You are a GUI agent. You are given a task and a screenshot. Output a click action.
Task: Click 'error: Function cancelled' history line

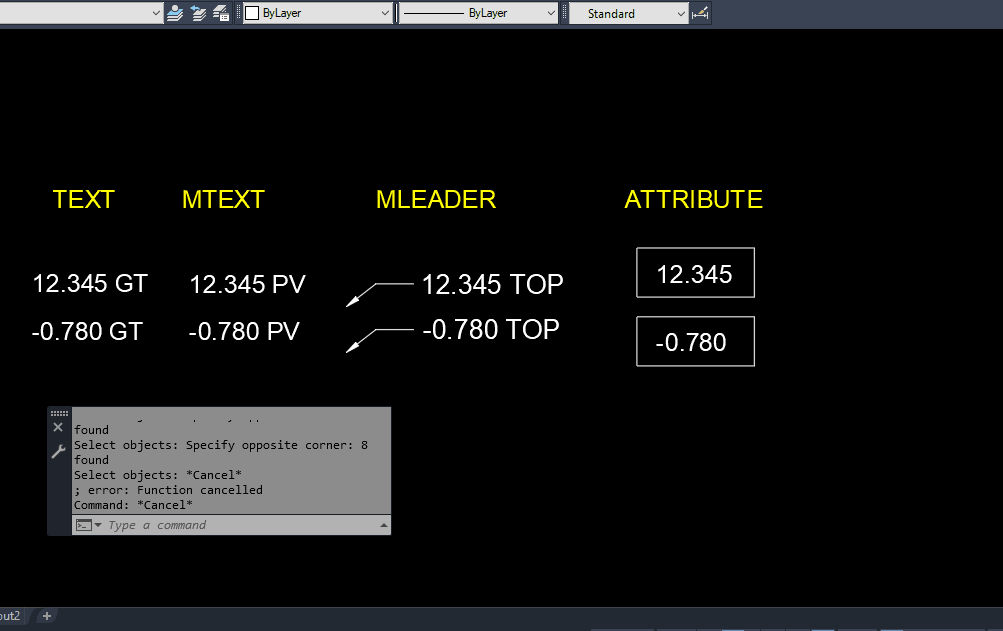(x=168, y=490)
